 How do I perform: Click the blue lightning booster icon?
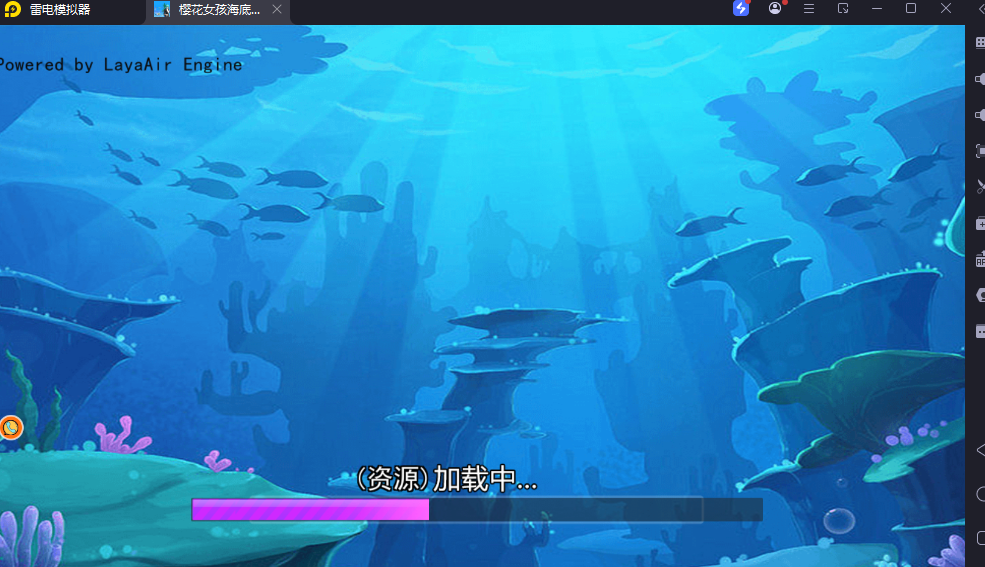(x=741, y=9)
